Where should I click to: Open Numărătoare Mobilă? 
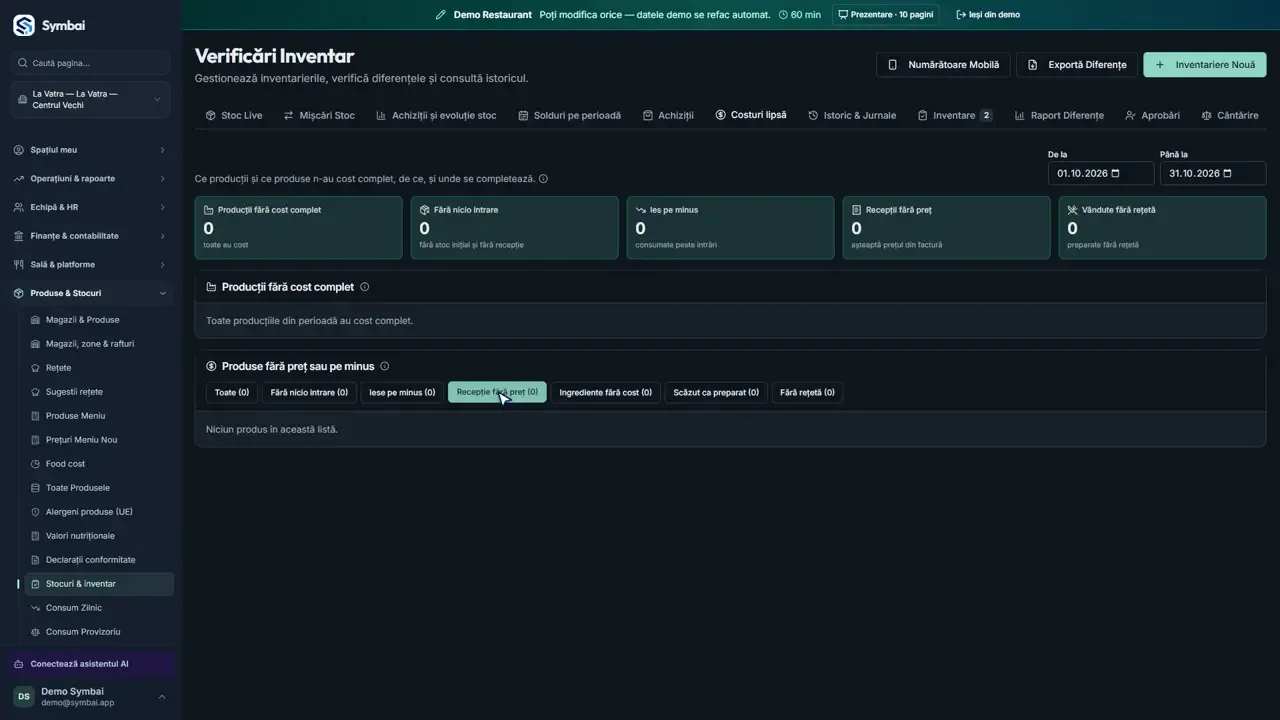[x=943, y=65]
